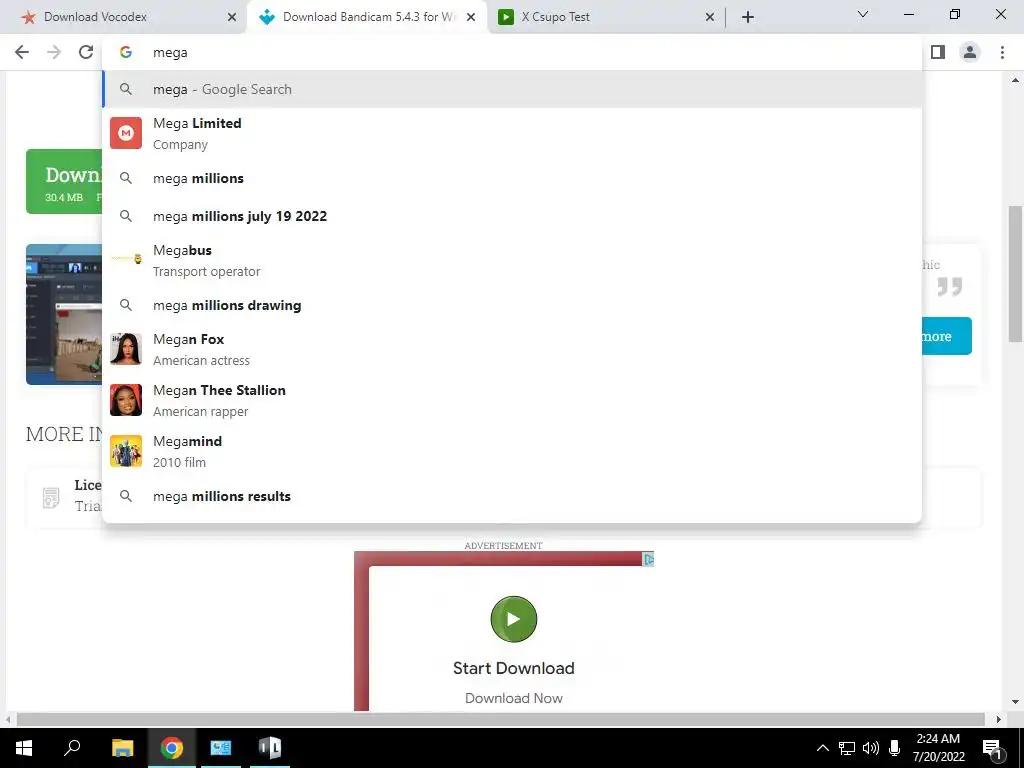This screenshot has height=768, width=1024.
Task: Open Windows taskbar search
Action: click(72, 748)
